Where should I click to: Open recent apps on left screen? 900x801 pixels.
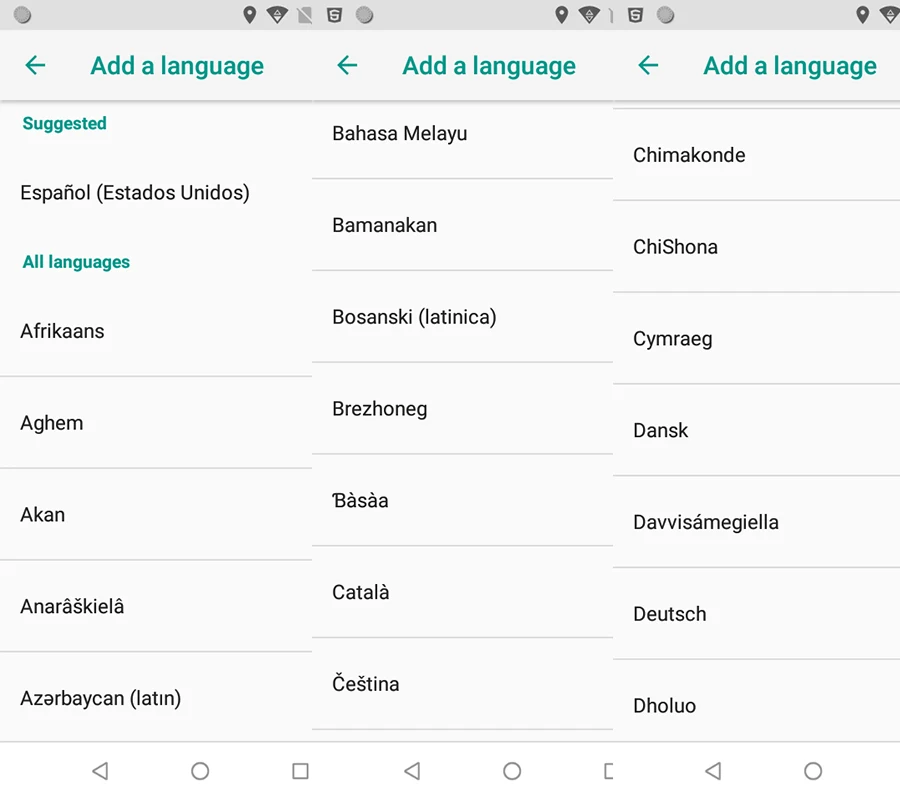click(x=300, y=771)
